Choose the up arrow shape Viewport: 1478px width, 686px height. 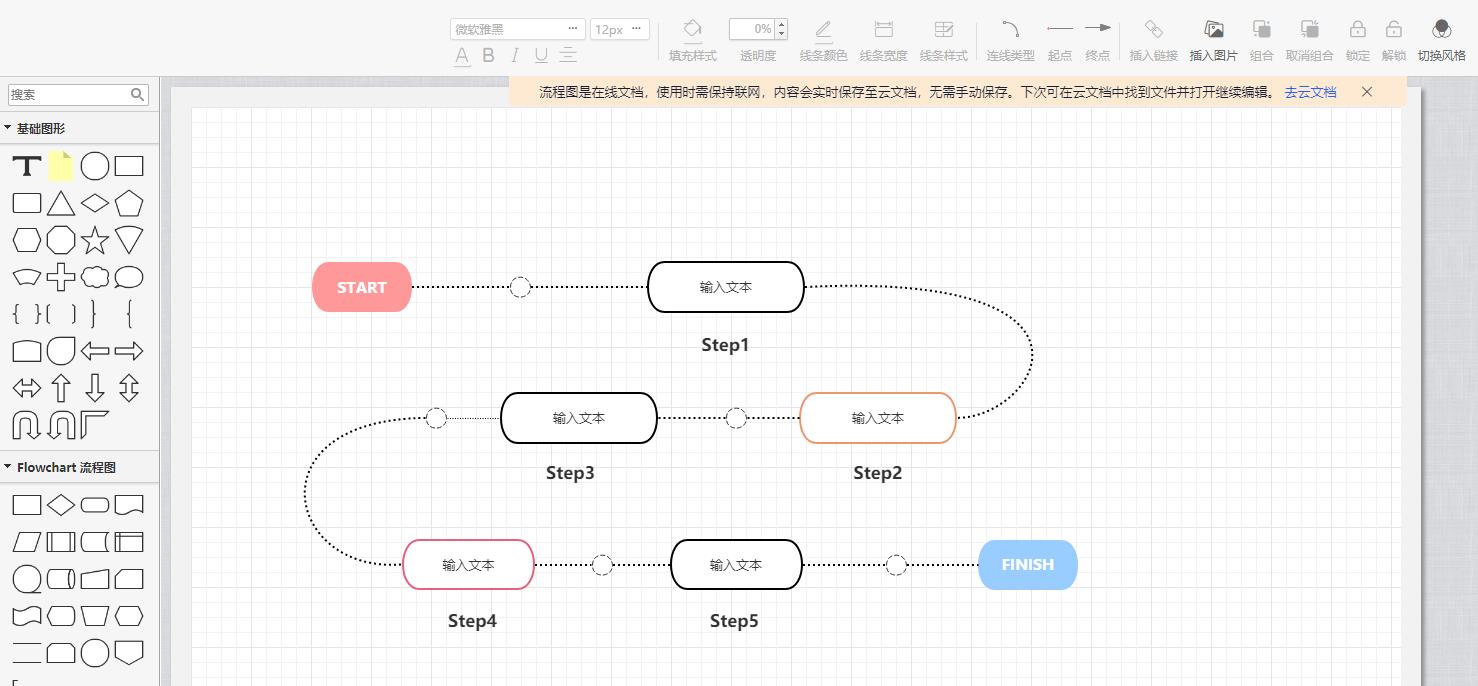click(x=61, y=388)
